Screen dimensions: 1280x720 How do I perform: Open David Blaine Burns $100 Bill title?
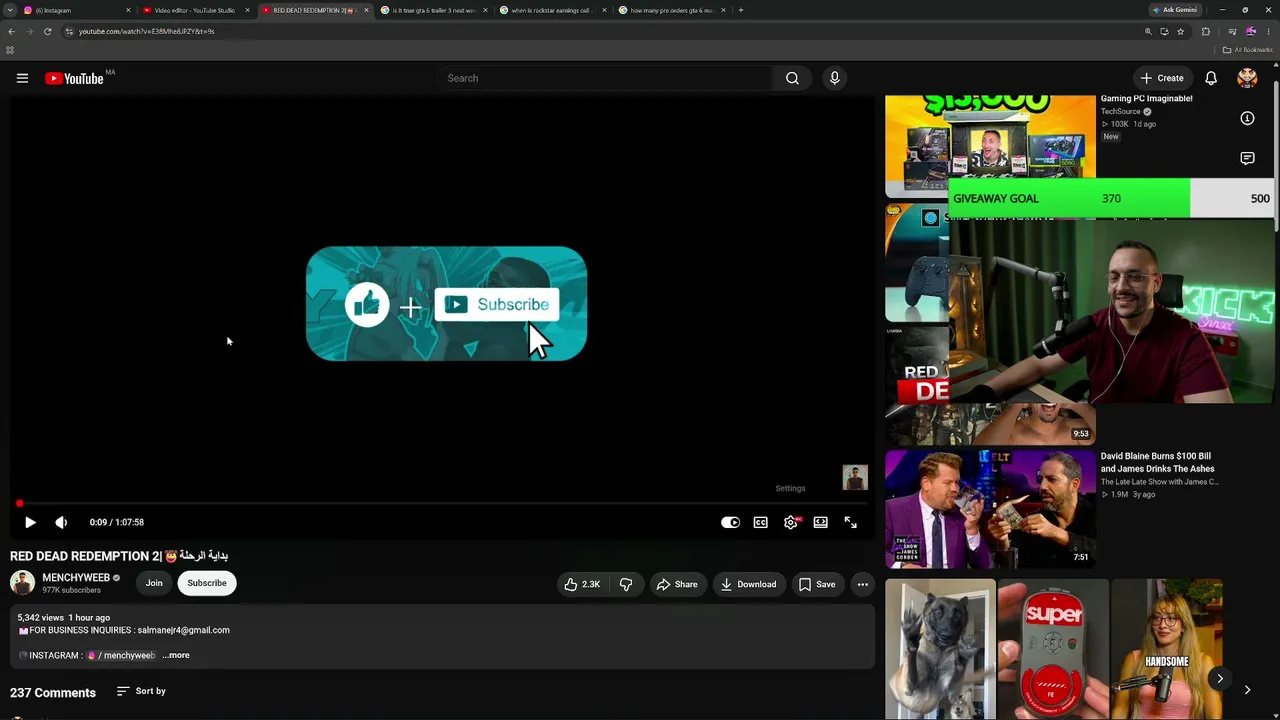[x=1157, y=462]
